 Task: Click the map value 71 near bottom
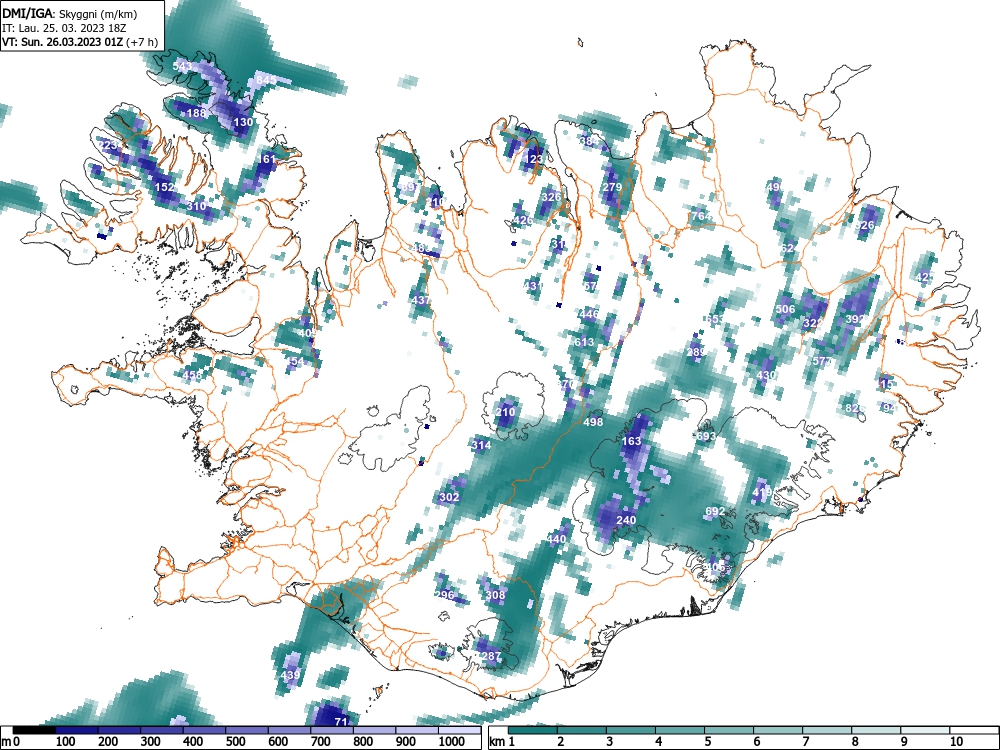341,722
